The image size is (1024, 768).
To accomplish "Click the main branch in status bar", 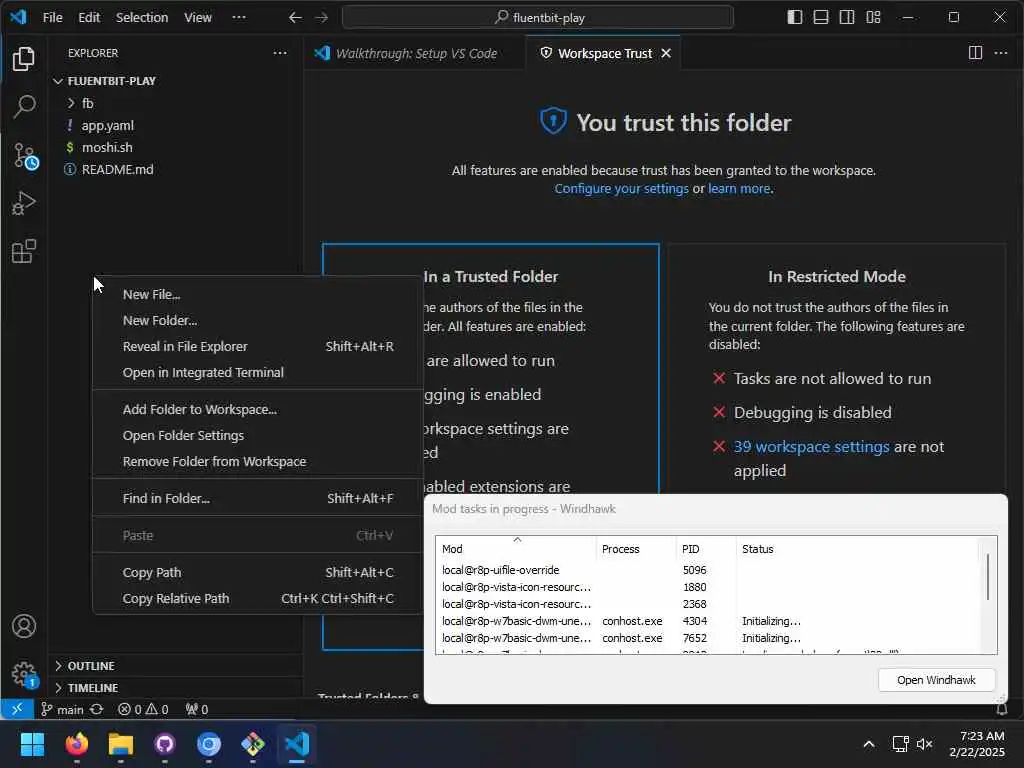I will pyautogui.click(x=63, y=709).
